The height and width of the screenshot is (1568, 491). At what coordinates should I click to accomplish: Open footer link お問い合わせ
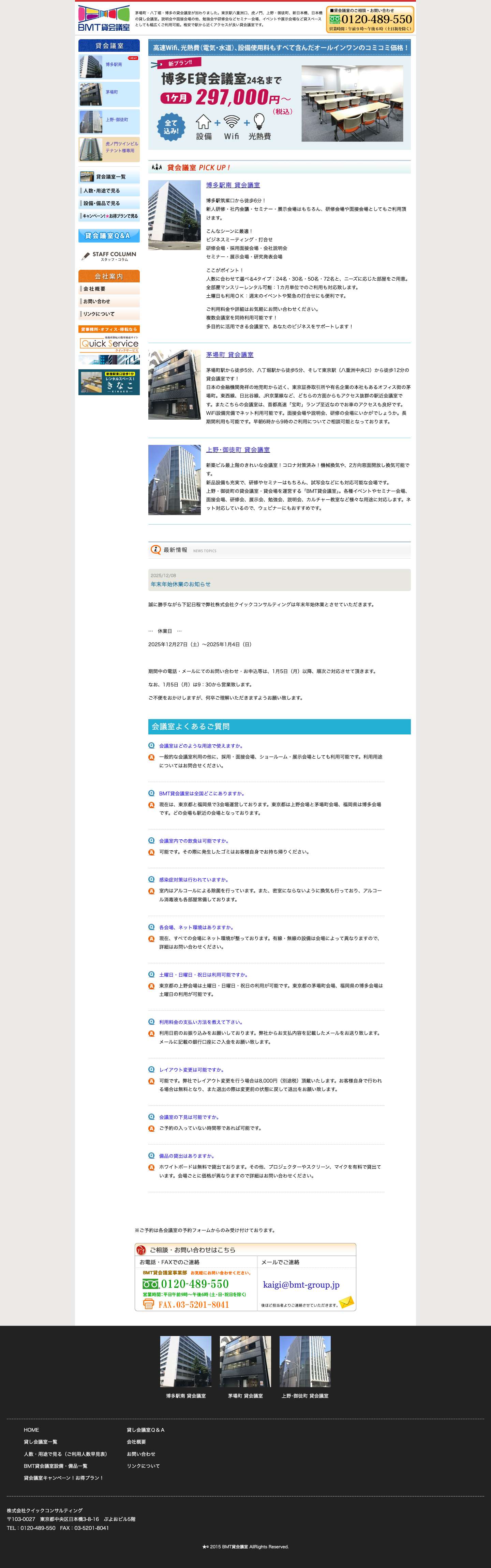click(141, 1454)
